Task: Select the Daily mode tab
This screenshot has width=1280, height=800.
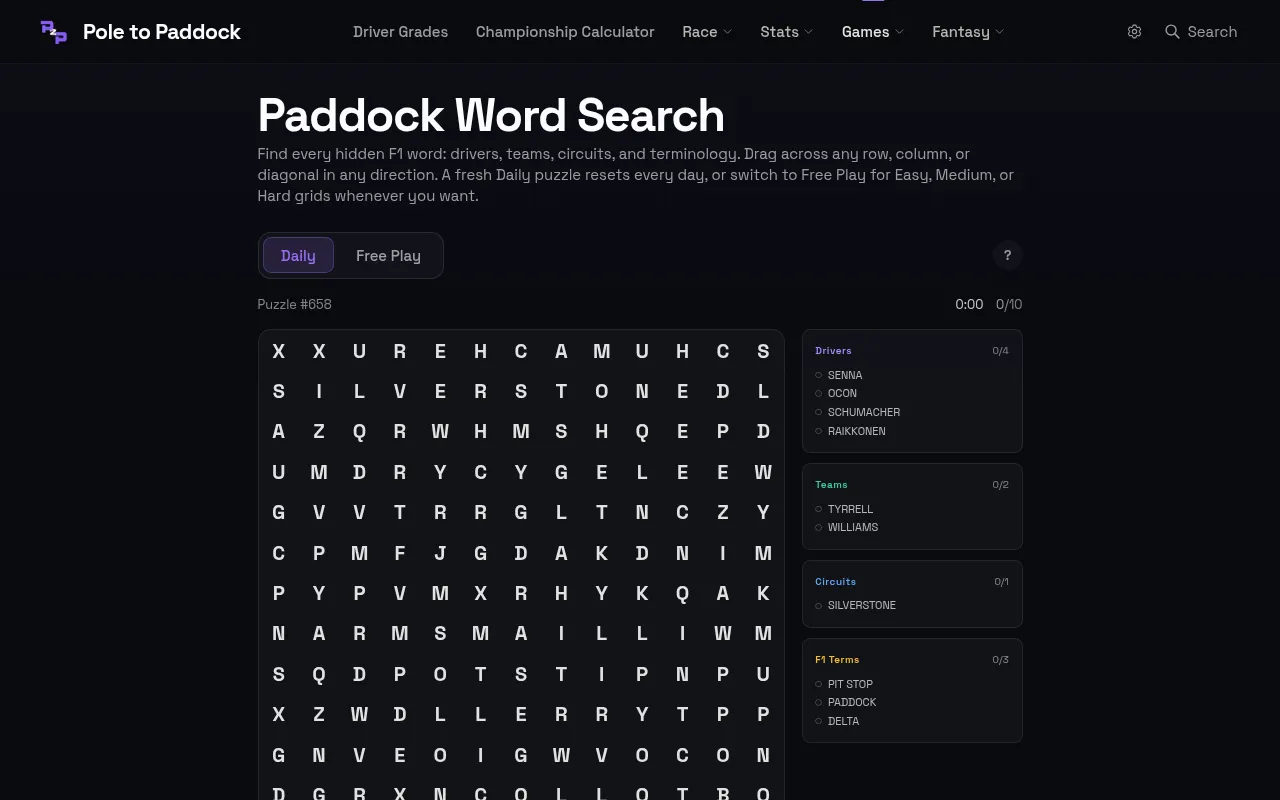Action: [298, 256]
